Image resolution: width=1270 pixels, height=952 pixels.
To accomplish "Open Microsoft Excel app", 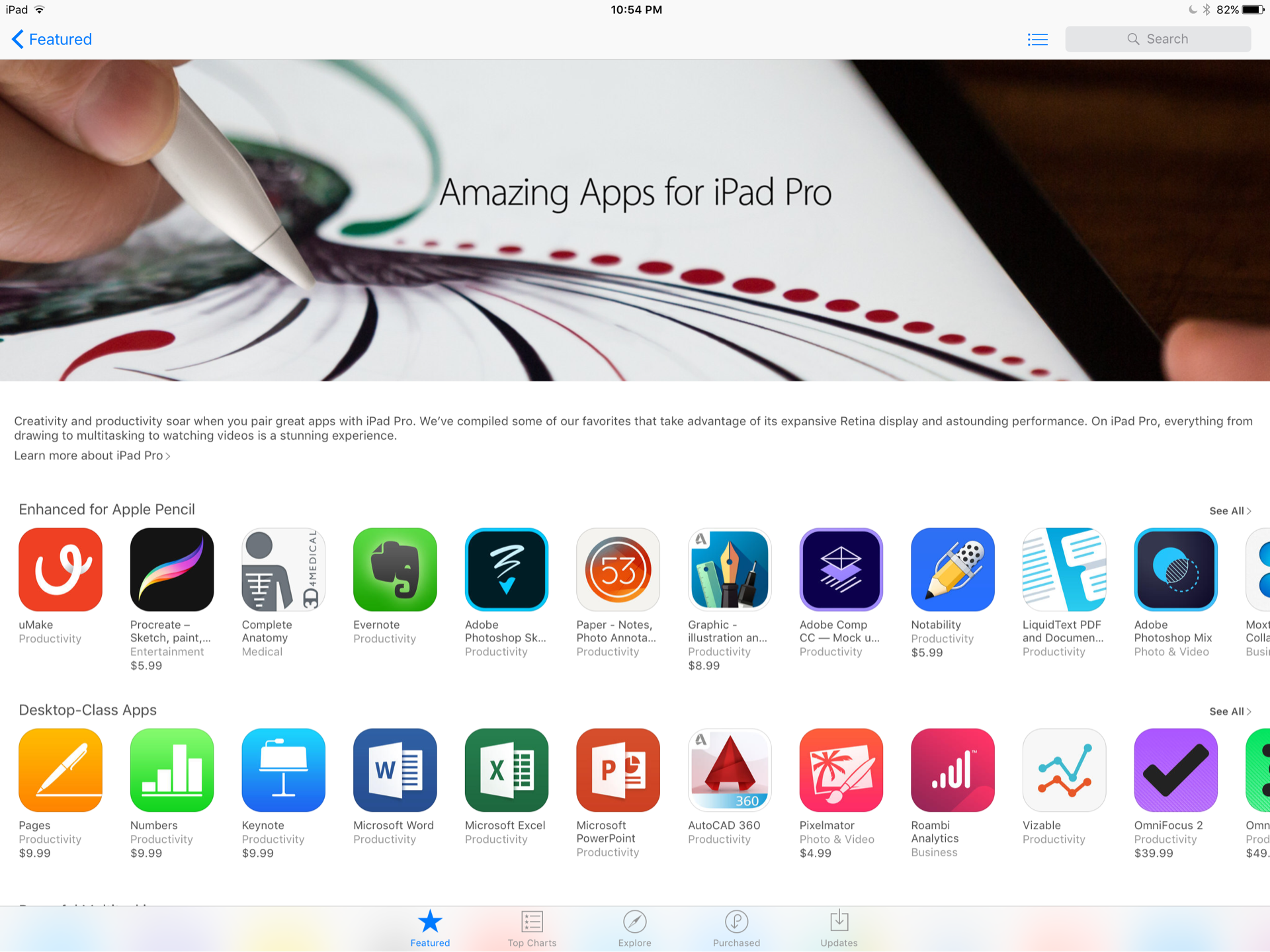I will 503,769.
